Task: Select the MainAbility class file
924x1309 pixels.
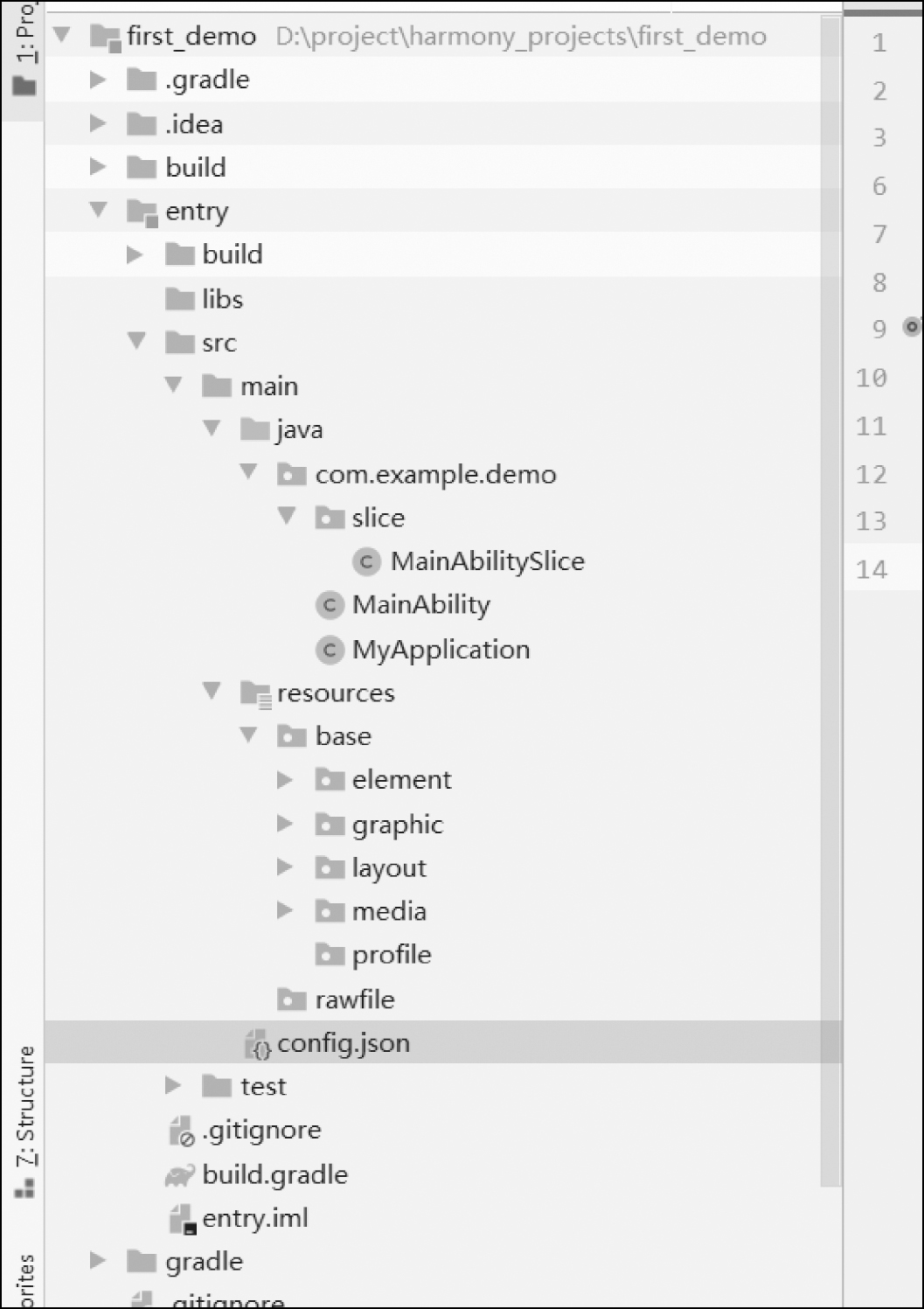Action: click(x=420, y=605)
